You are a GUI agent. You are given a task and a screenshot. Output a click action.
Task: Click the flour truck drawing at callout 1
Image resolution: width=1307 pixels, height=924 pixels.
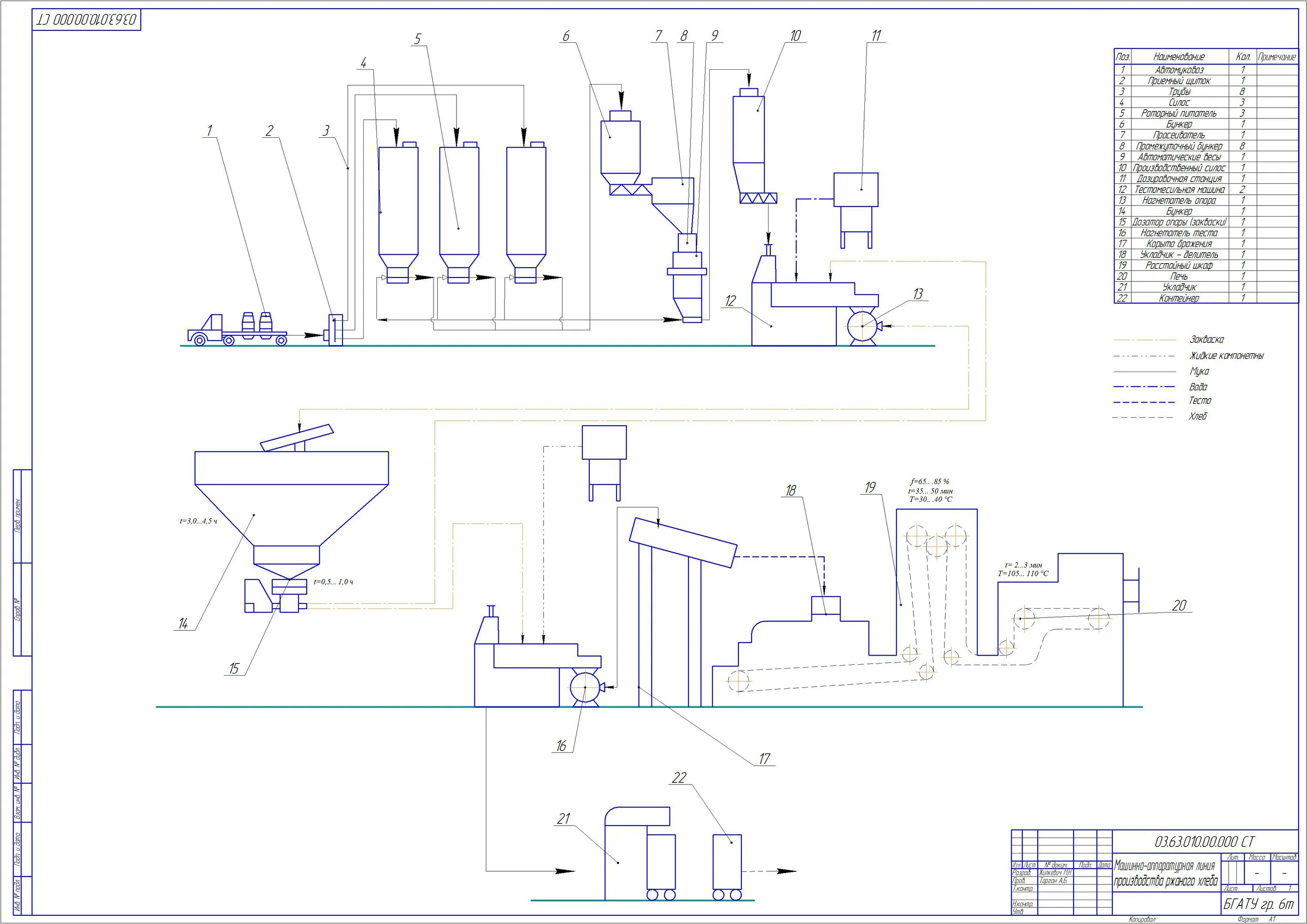[237, 329]
